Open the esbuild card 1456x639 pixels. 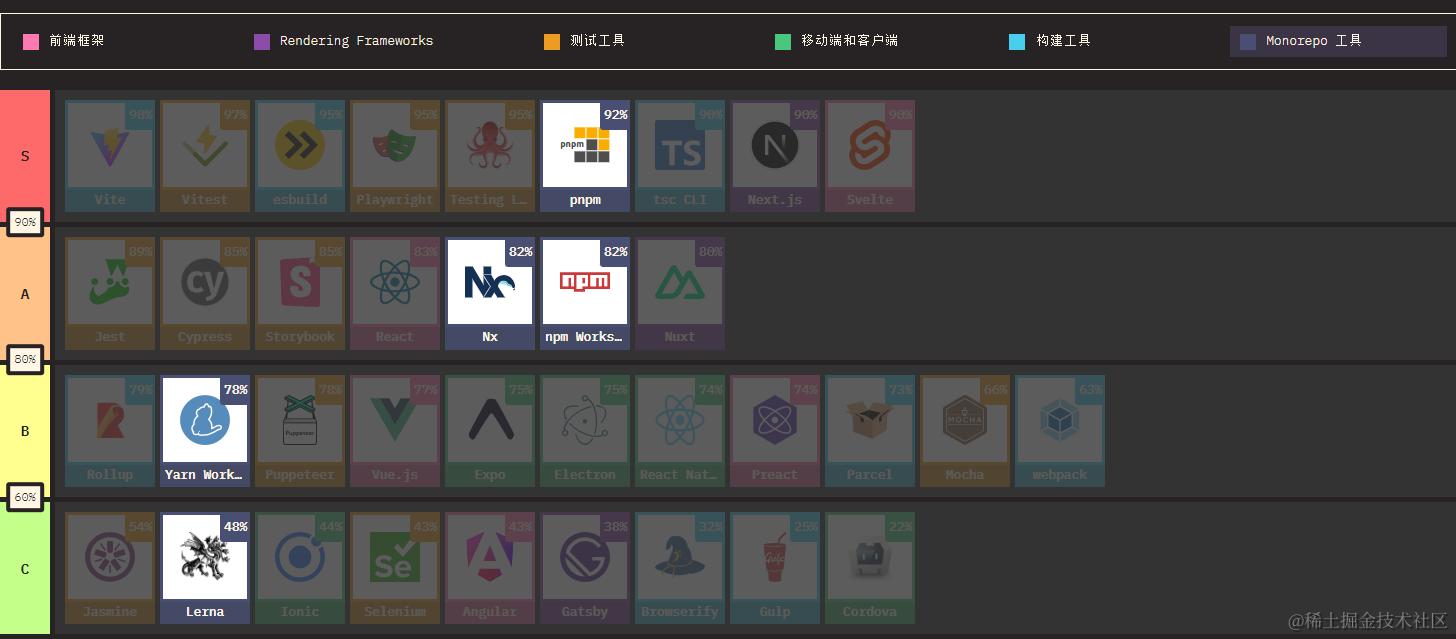coord(300,155)
